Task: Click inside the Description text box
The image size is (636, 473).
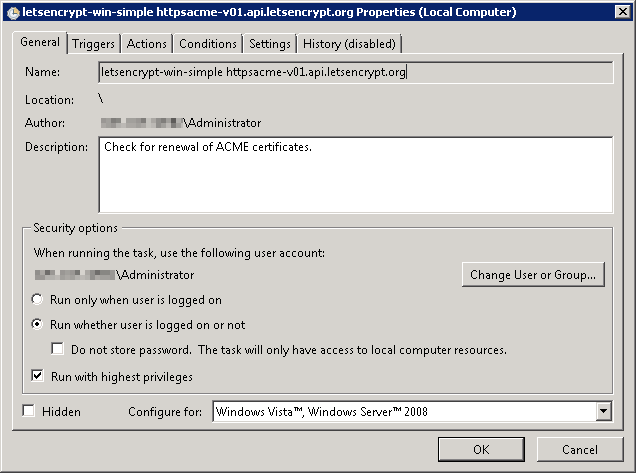Action: [x=356, y=175]
